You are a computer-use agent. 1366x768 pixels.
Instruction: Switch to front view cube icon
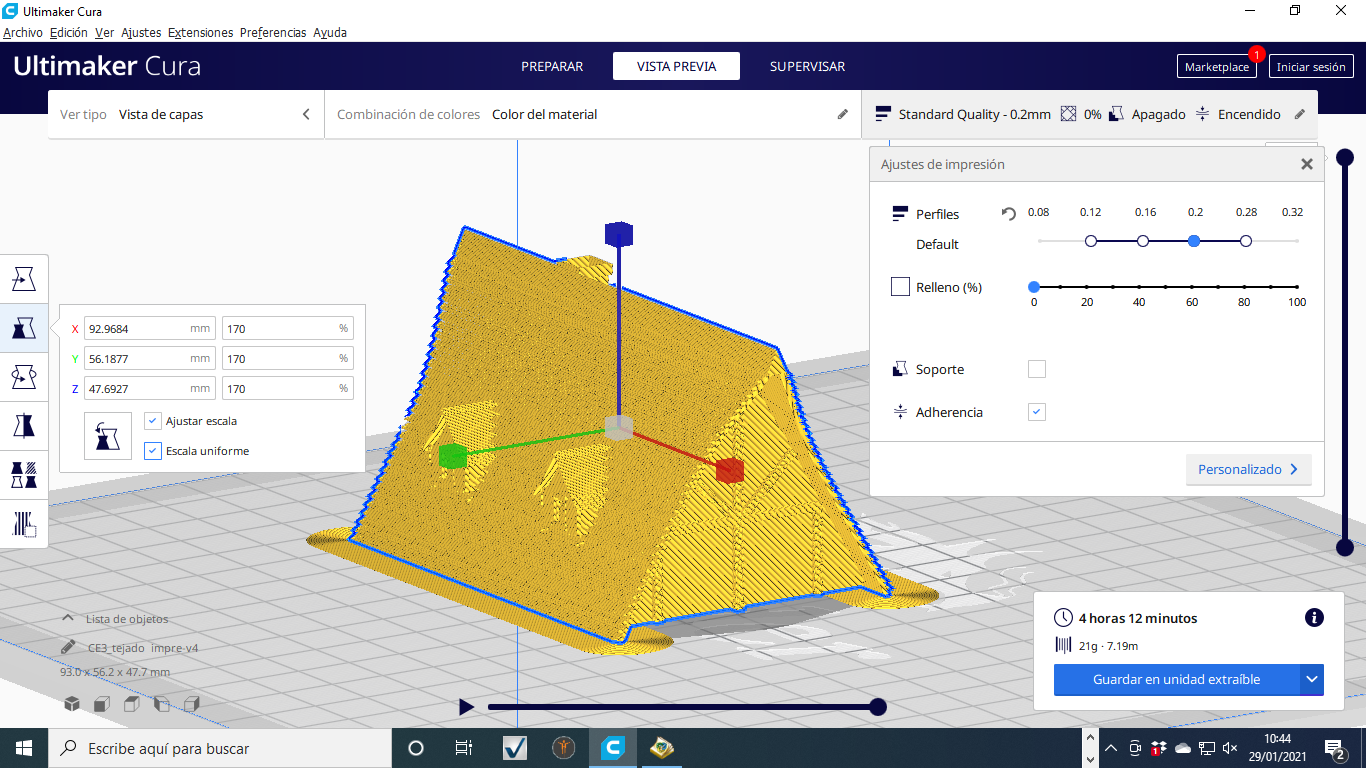pos(102,704)
